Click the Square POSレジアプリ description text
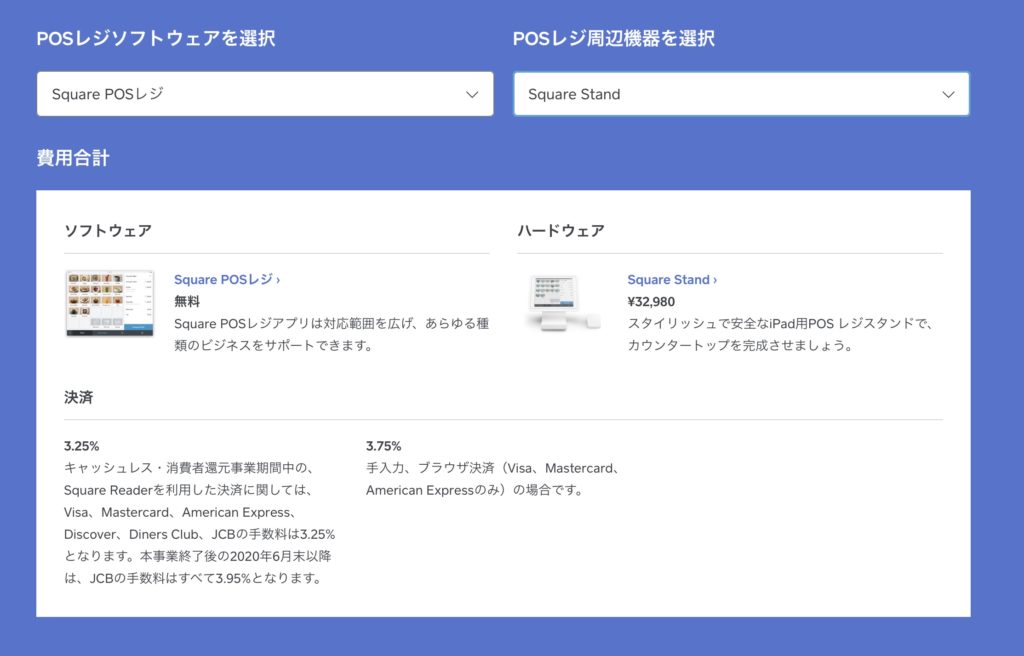Viewport: 1024px width, 656px height. pyautogui.click(x=331, y=335)
